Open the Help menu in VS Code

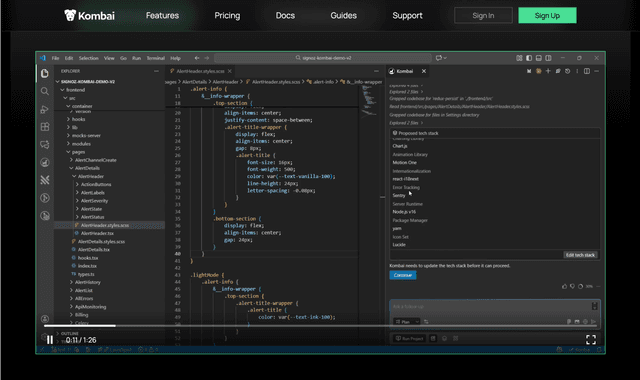[176, 58]
